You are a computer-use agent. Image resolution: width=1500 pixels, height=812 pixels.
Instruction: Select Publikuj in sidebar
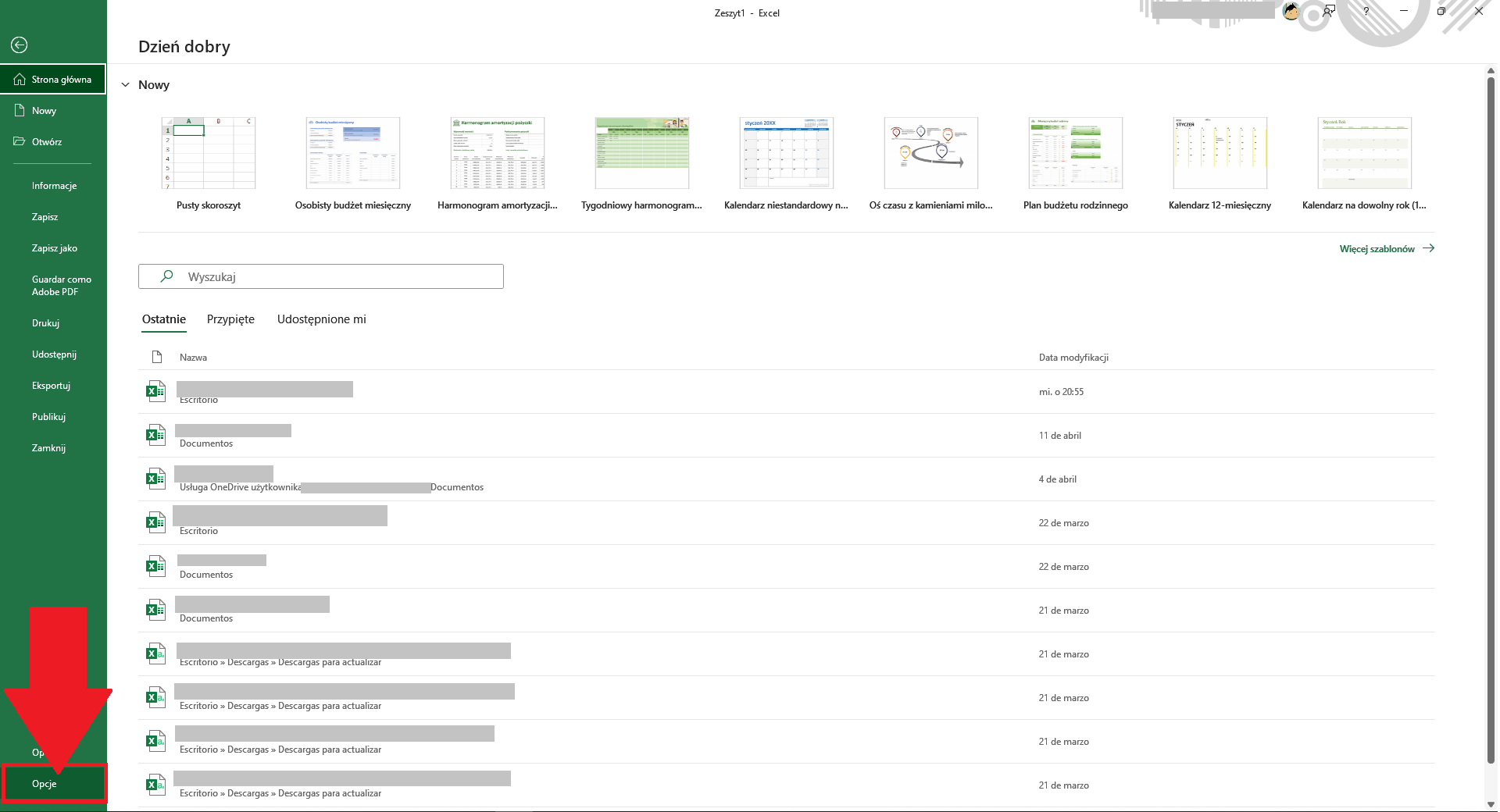pyautogui.click(x=53, y=417)
